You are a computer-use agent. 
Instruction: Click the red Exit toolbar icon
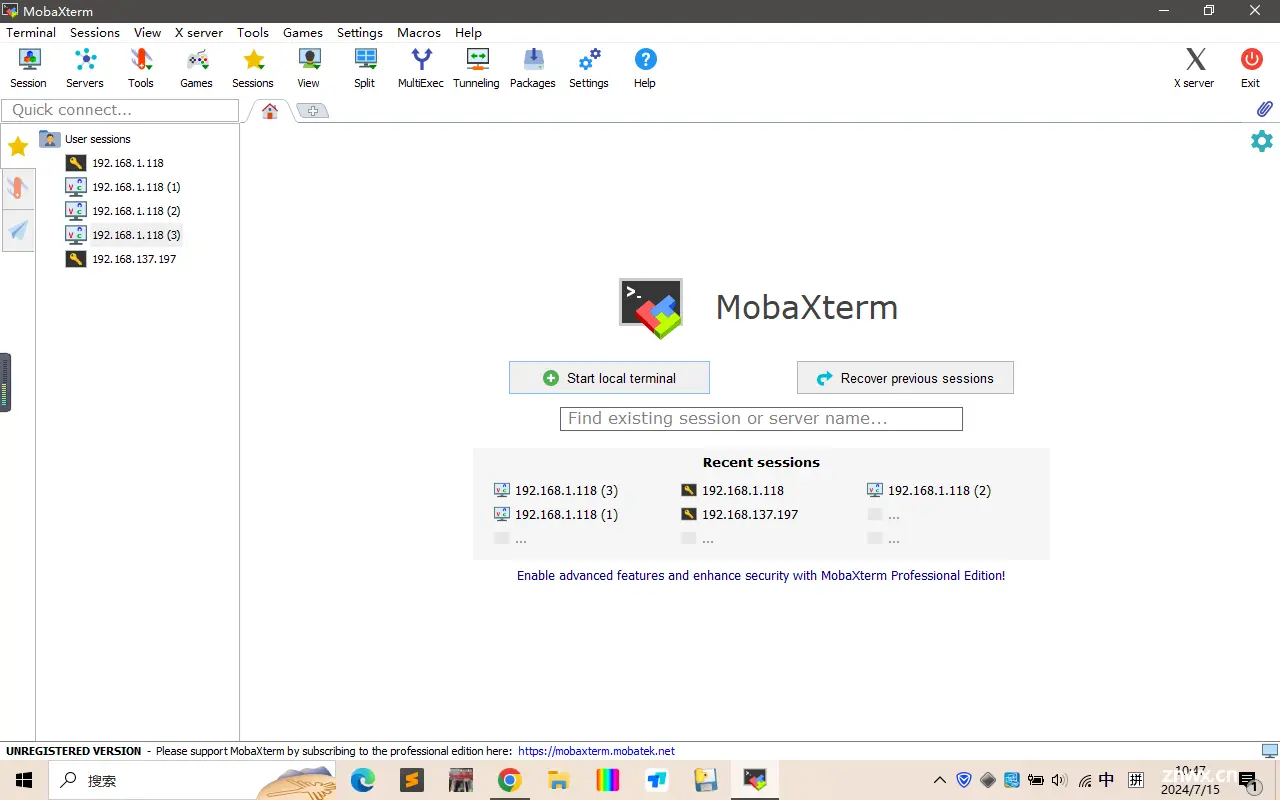tap(1251, 68)
